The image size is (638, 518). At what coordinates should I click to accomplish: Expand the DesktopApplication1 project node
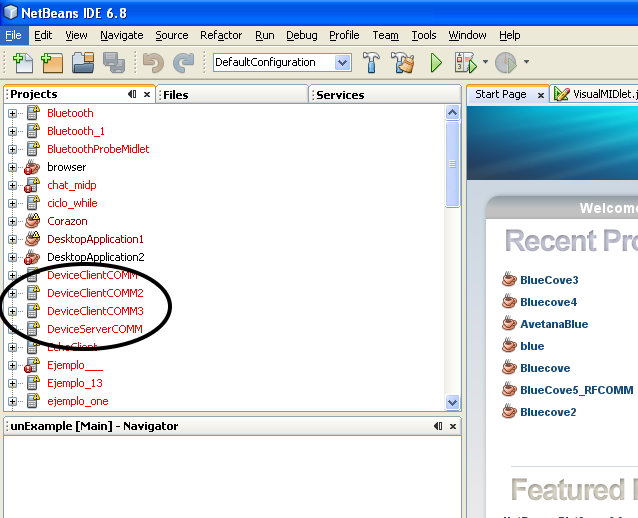coord(12,239)
